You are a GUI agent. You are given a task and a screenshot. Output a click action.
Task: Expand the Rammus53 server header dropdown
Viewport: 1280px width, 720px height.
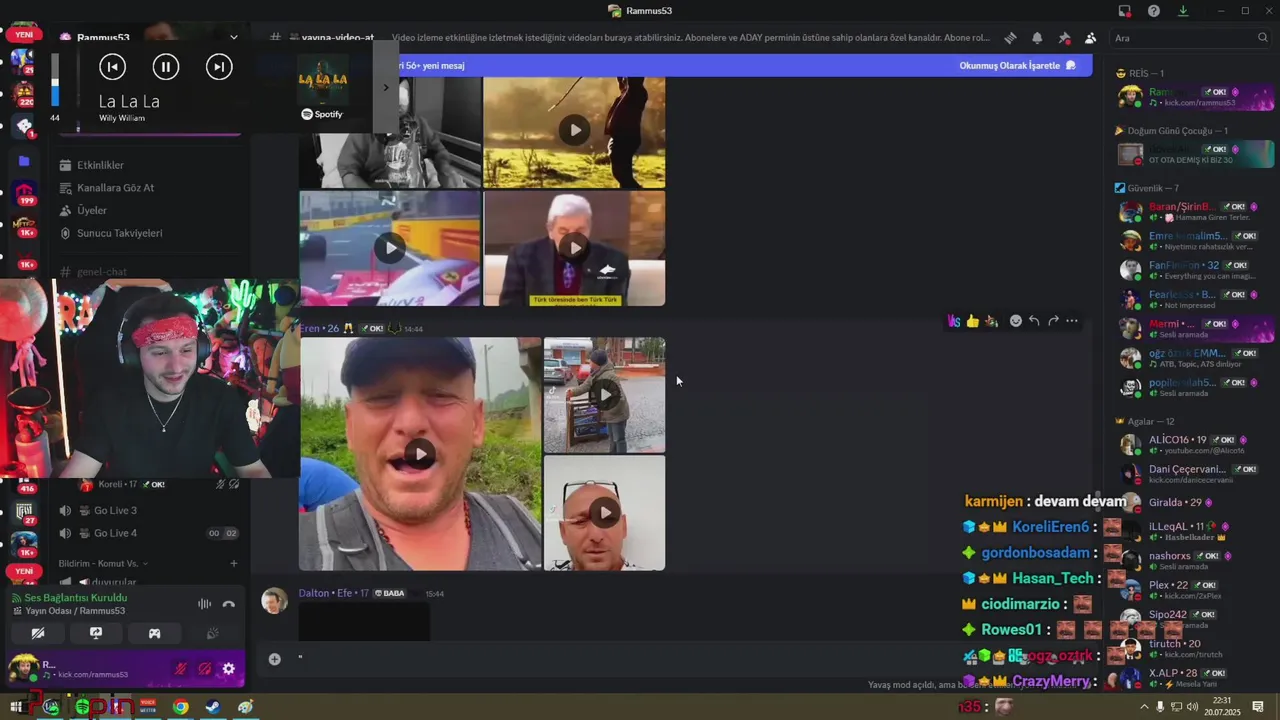234,38
